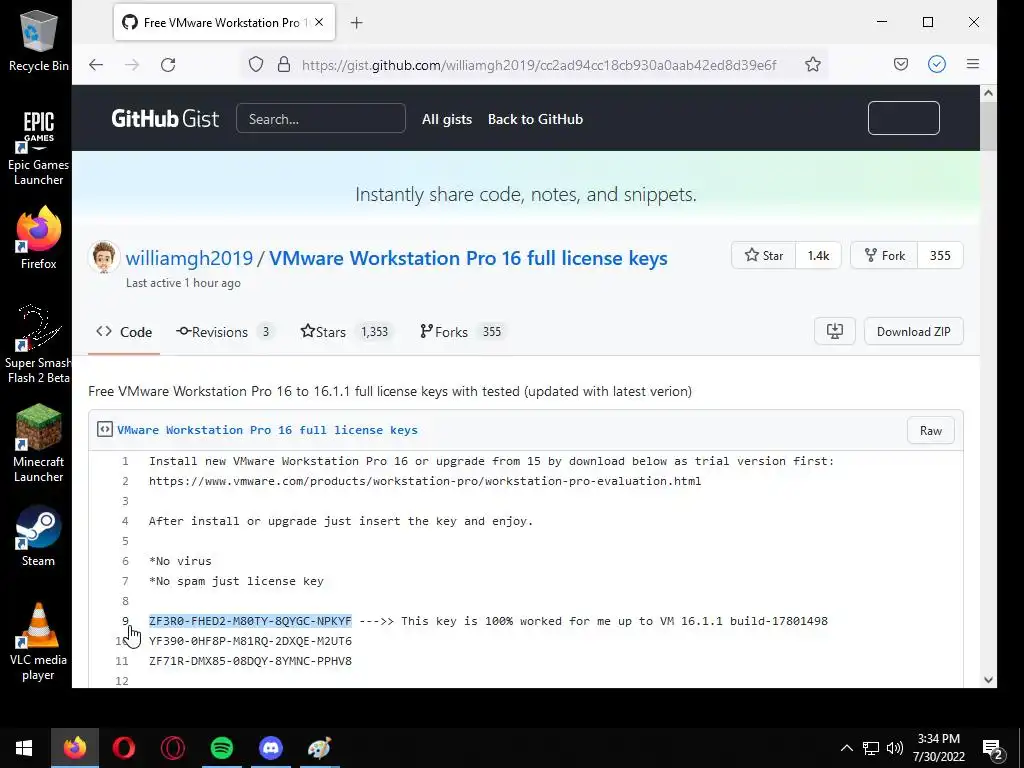Viewport: 1024px width, 768px height.
Task: Launch Epic Games Launcher from desktop
Action: click(x=39, y=148)
